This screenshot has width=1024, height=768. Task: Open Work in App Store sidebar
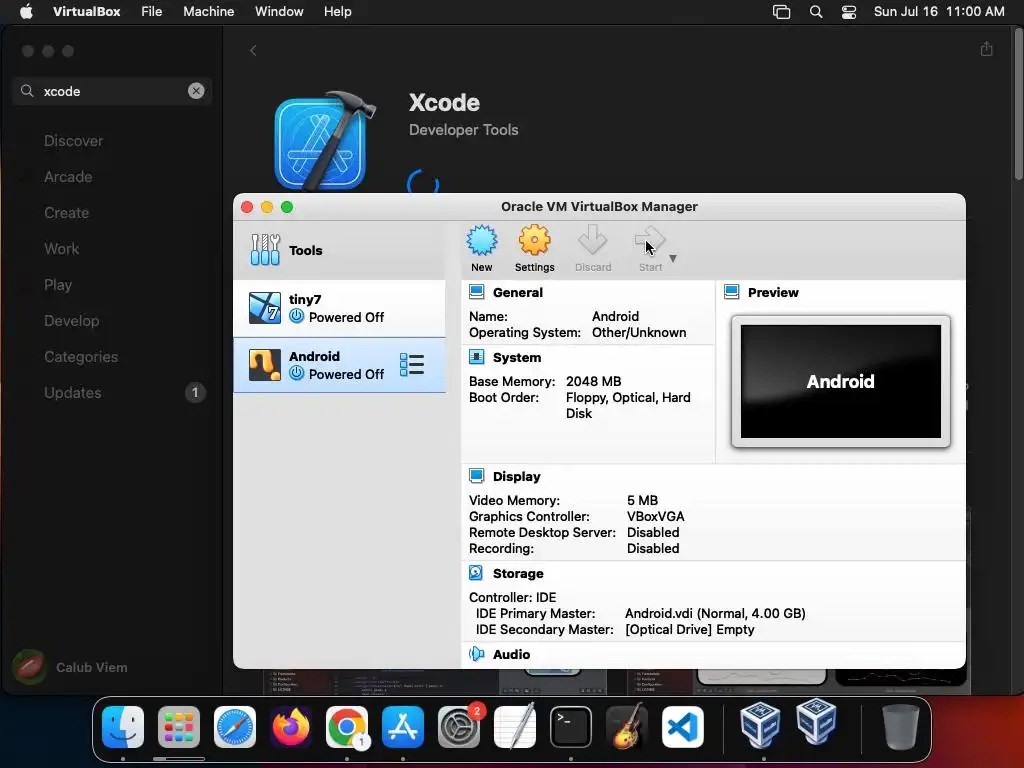(x=61, y=249)
